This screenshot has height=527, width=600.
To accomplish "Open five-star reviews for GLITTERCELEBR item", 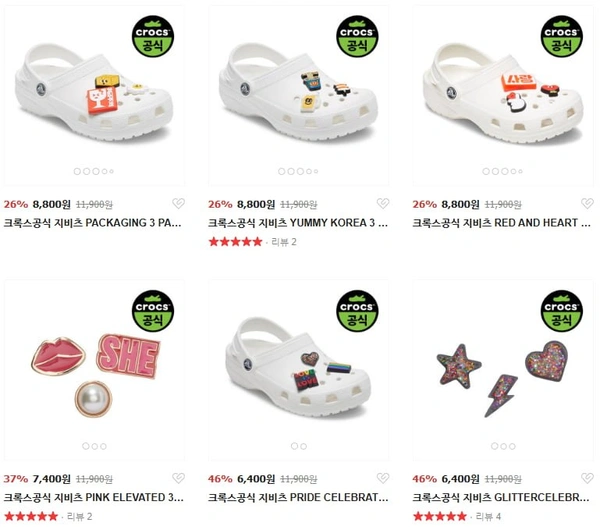I will pos(440,517).
